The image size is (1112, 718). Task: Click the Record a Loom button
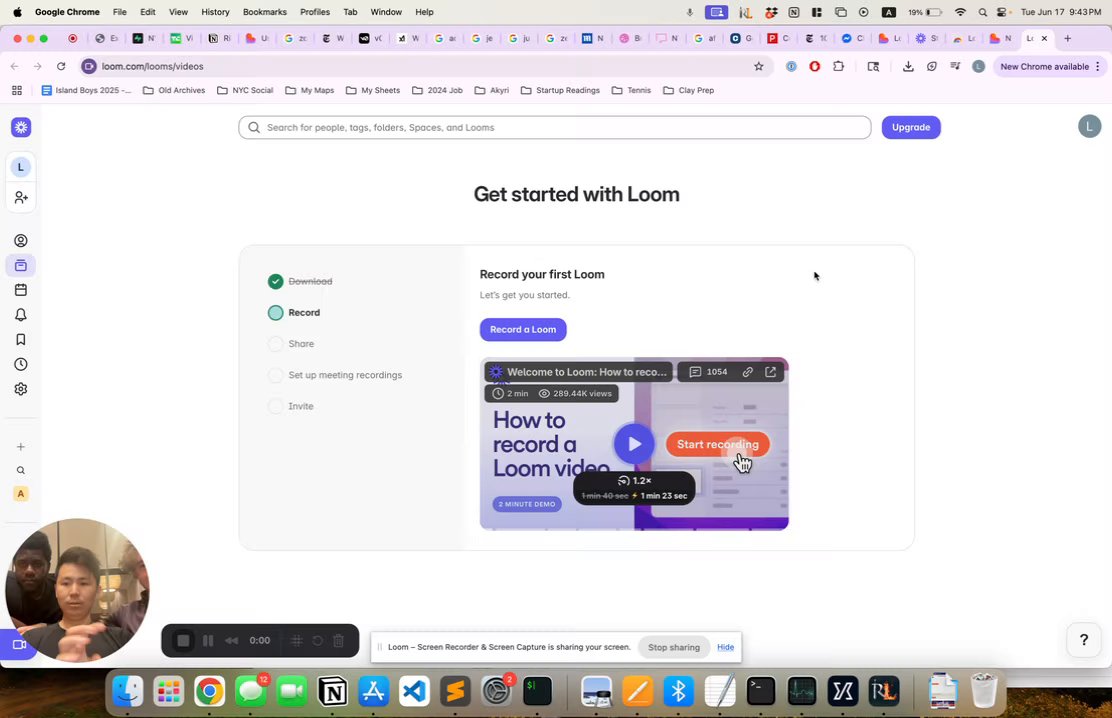click(523, 329)
